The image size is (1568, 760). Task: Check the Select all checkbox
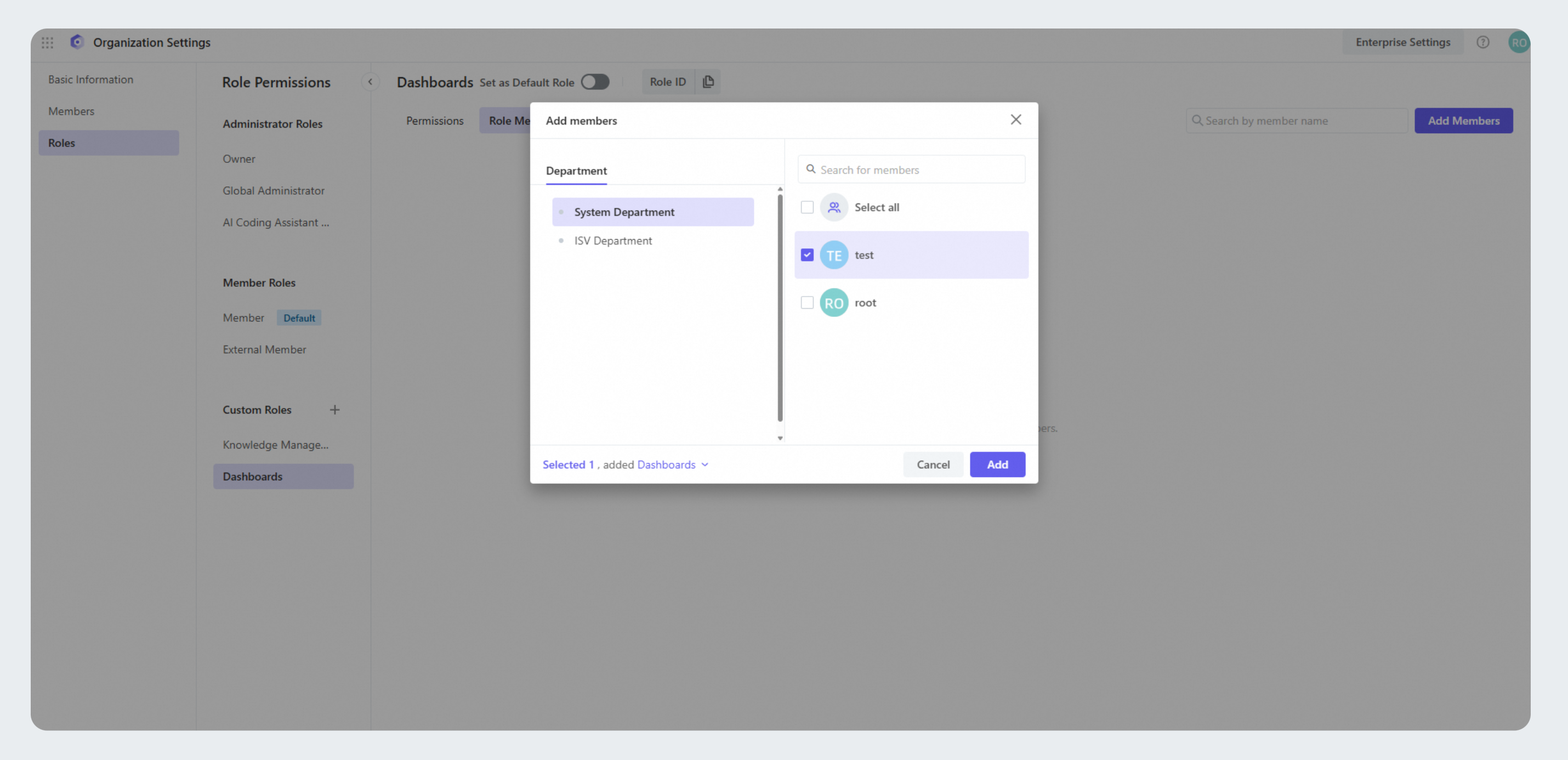pos(806,208)
